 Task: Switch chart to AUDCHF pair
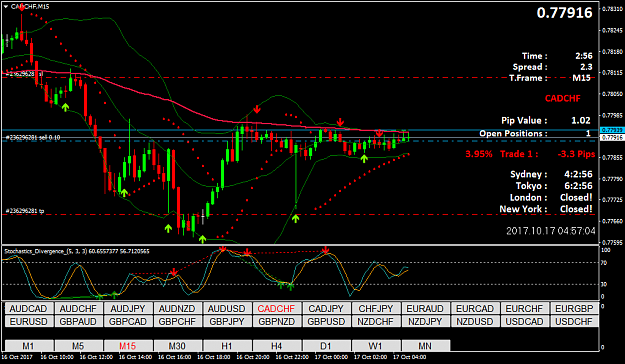[78, 309]
